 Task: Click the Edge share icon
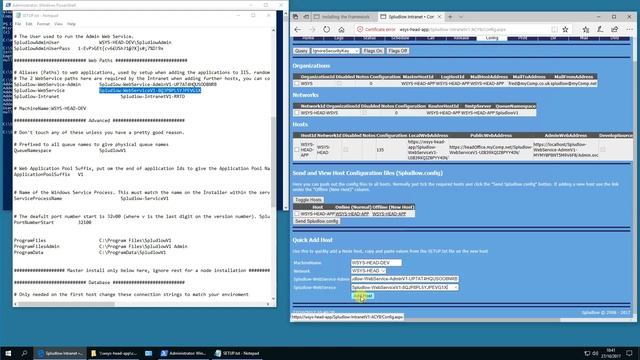click(614, 29)
